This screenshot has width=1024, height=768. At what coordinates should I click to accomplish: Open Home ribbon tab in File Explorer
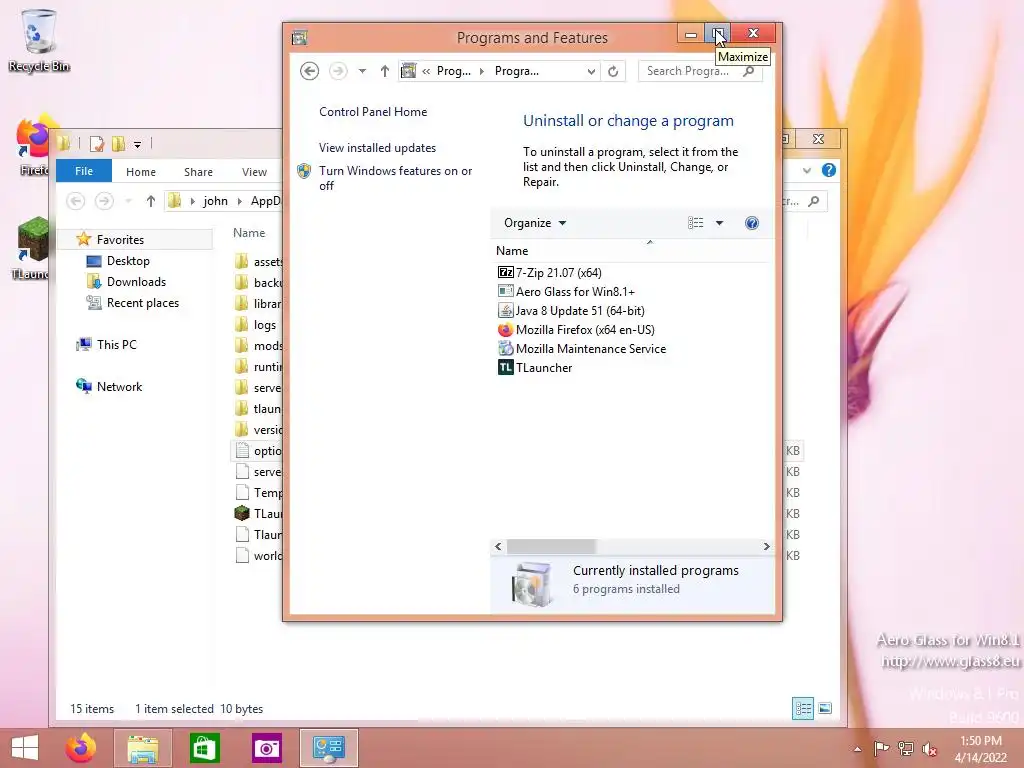pos(141,172)
